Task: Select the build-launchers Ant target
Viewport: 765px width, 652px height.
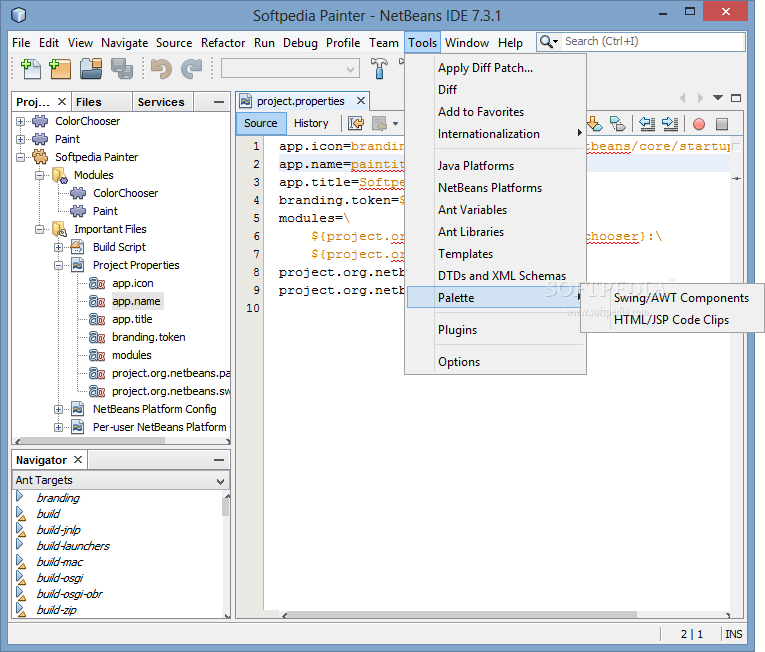Action: pyautogui.click(x=73, y=546)
